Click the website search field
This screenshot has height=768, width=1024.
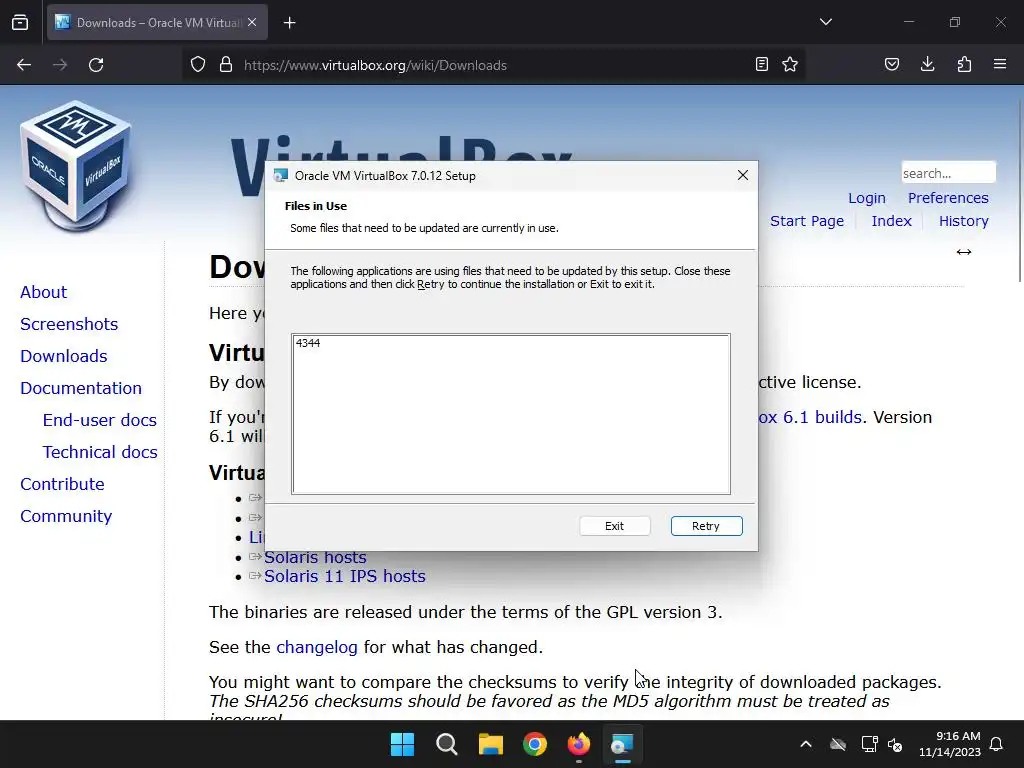948,173
